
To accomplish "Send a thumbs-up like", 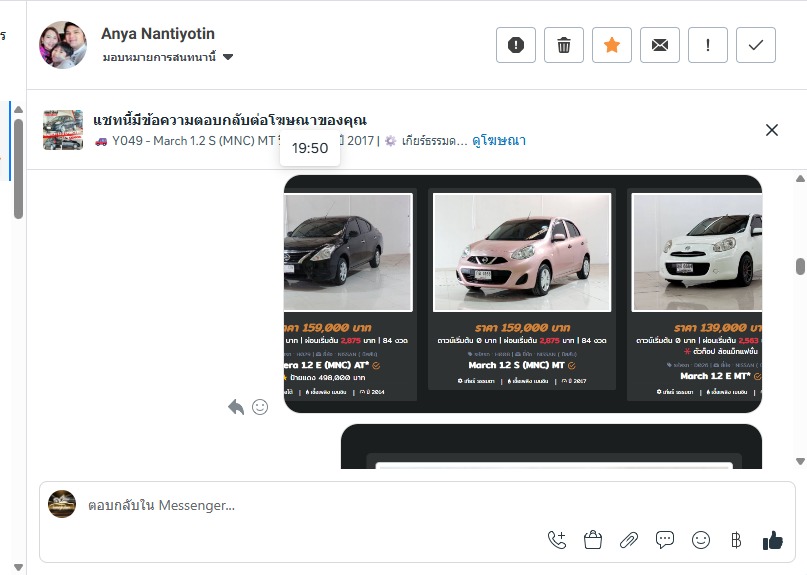I will (x=773, y=541).
